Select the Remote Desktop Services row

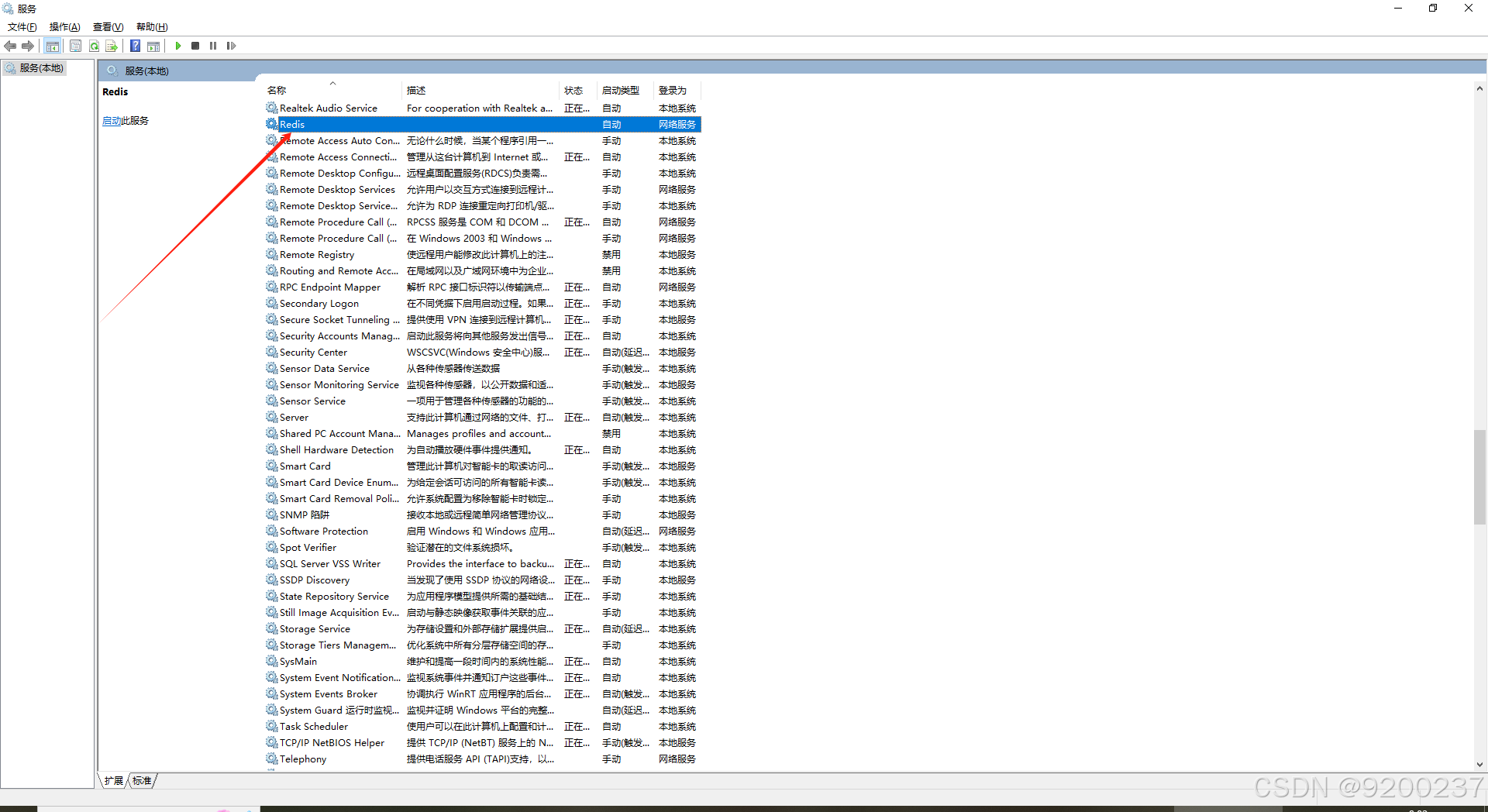click(x=482, y=189)
